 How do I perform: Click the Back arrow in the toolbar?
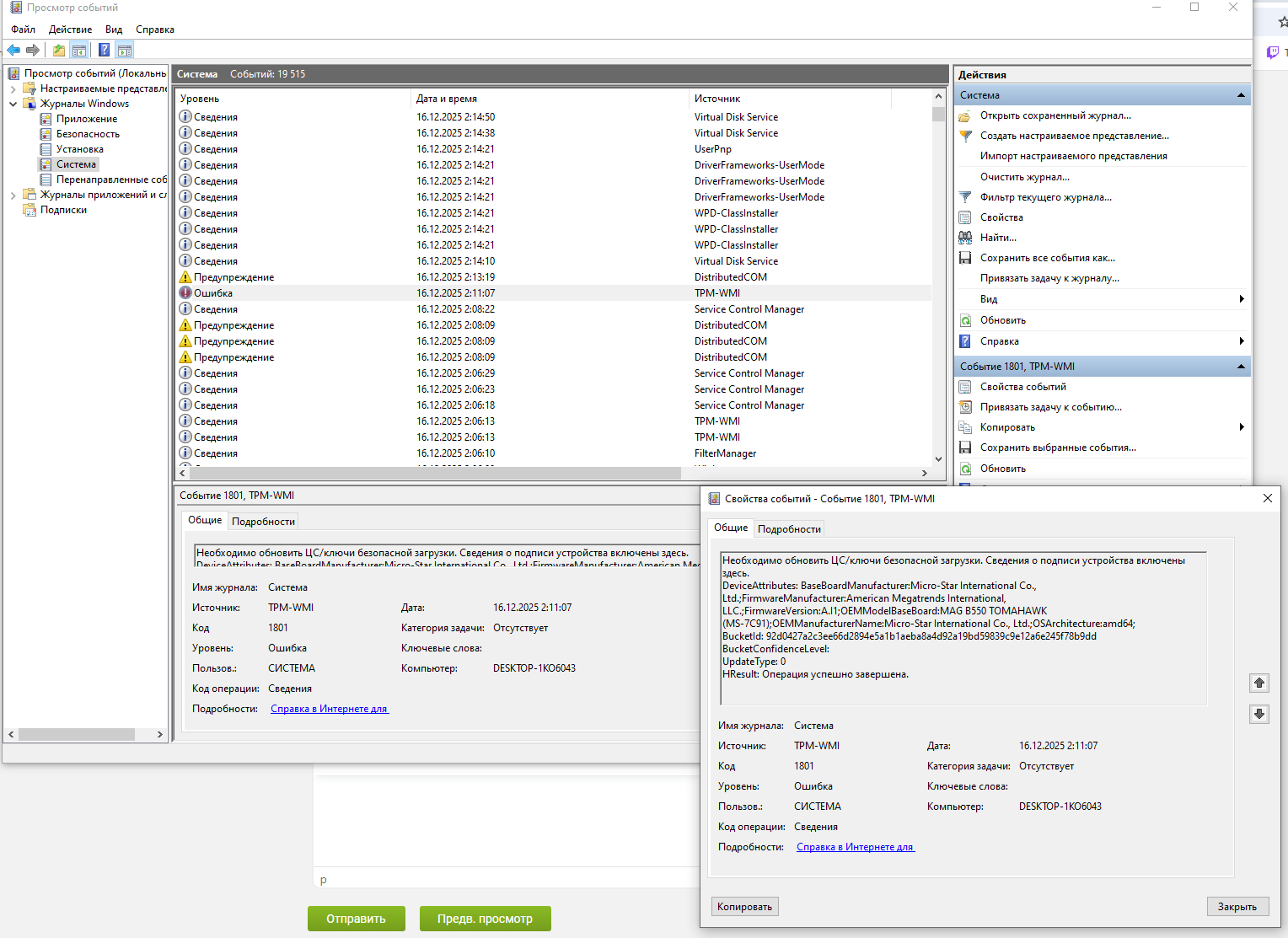tap(13, 51)
